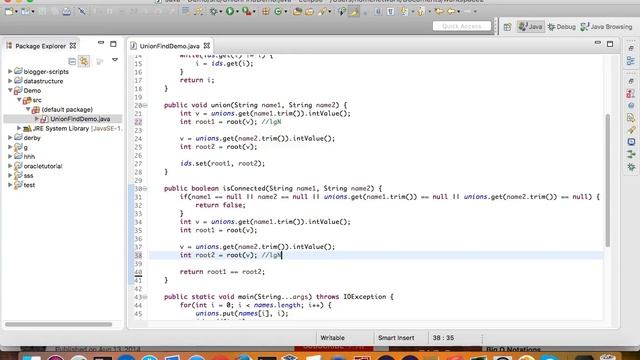This screenshot has width=640, height=360.
Task: Click the 'Smart Insert' status bar entry
Action: click(x=396, y=338)
